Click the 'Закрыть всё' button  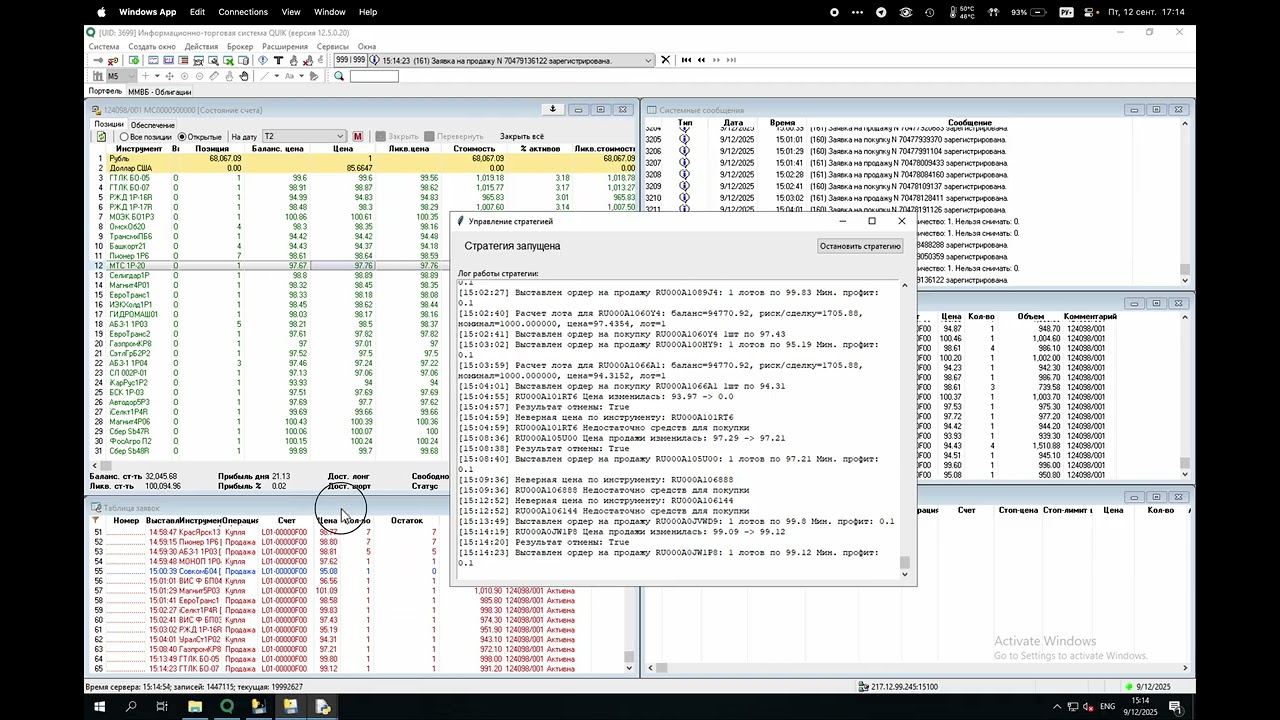[522, 136]
